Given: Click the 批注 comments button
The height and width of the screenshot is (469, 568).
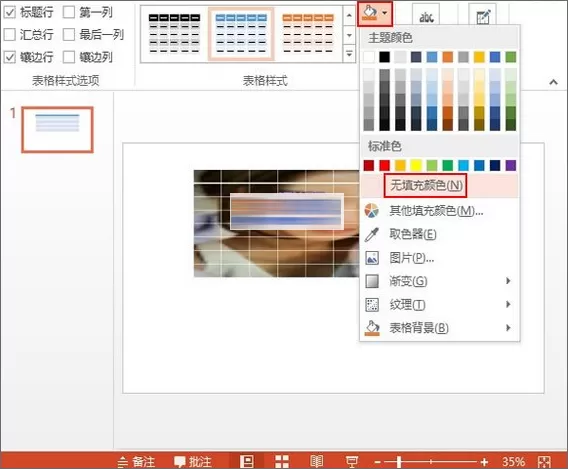Looking at the screenshot, I should pos(193,462).
